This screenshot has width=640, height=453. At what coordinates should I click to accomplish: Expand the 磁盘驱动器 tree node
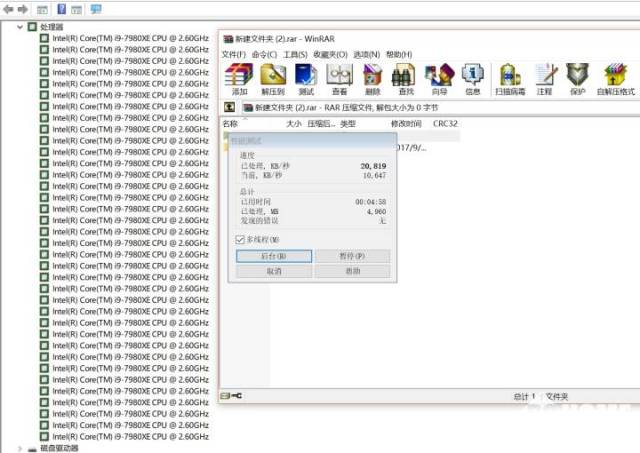[x=20, y=449]
